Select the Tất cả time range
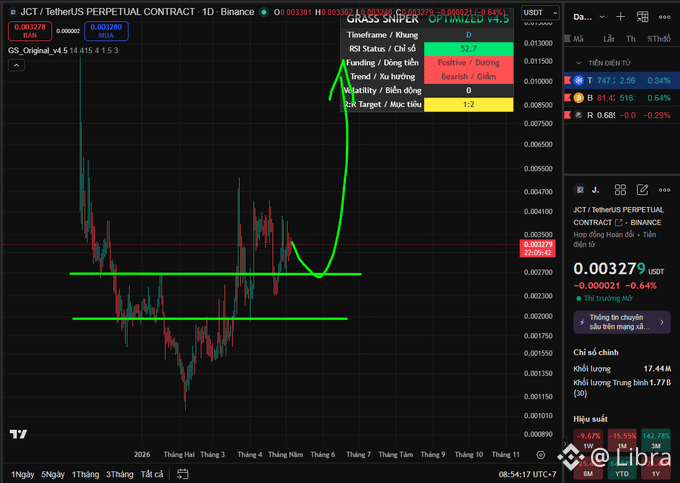Viewport: 680px width, 483px height. (x=152, y=474)
